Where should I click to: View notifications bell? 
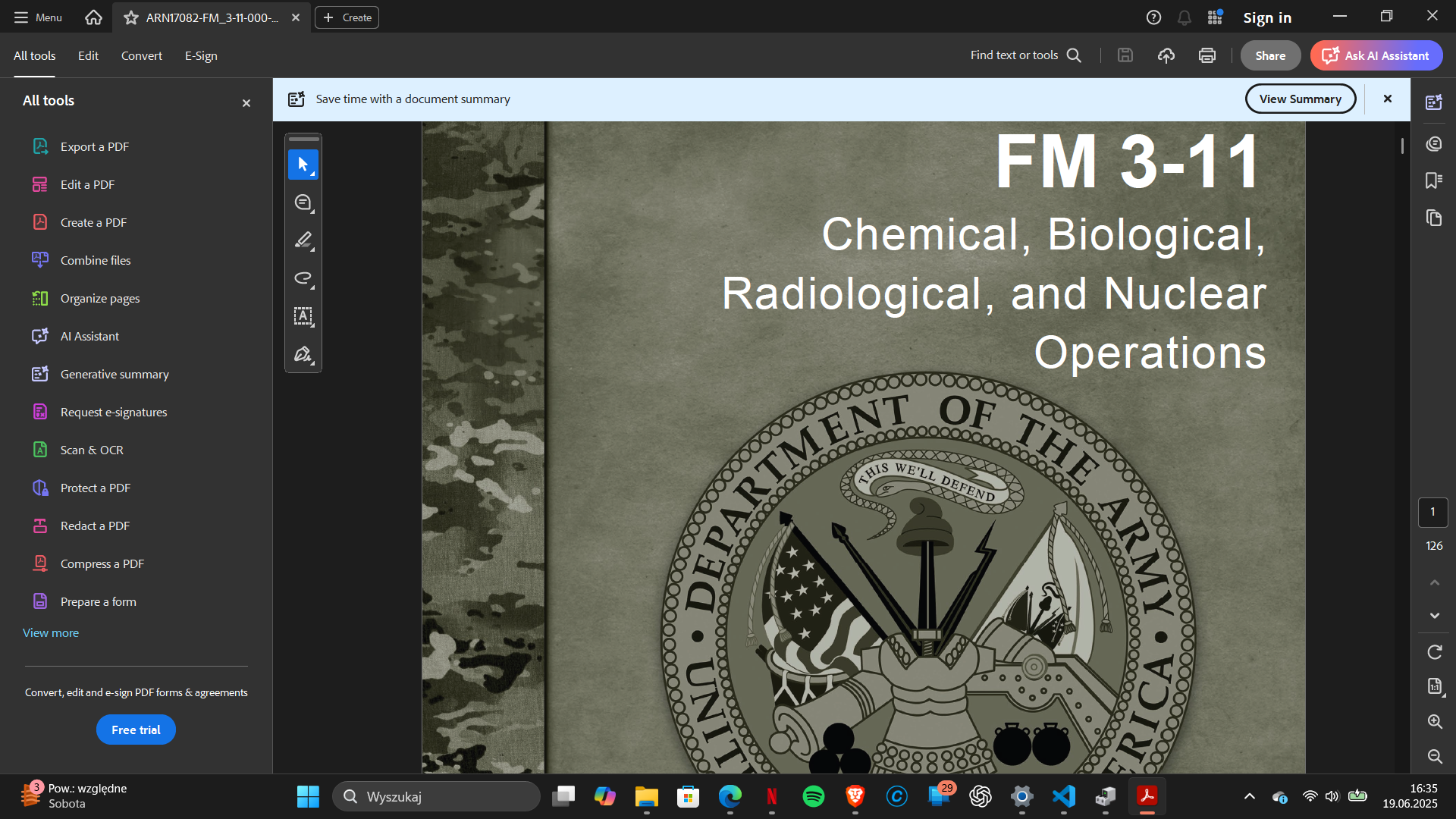(x=1185, y=17)
